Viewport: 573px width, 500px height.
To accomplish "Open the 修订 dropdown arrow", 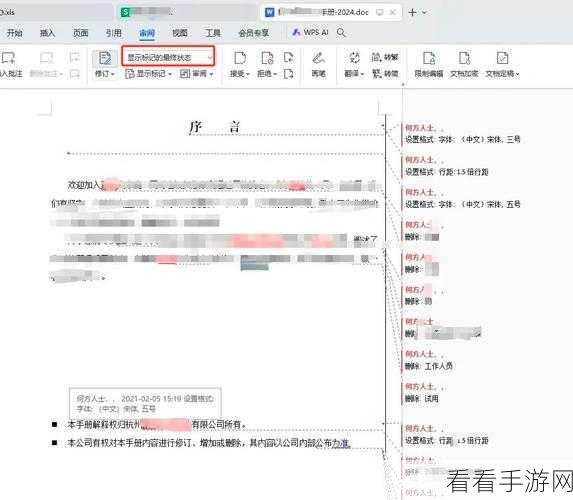I will tap(113, 74).
